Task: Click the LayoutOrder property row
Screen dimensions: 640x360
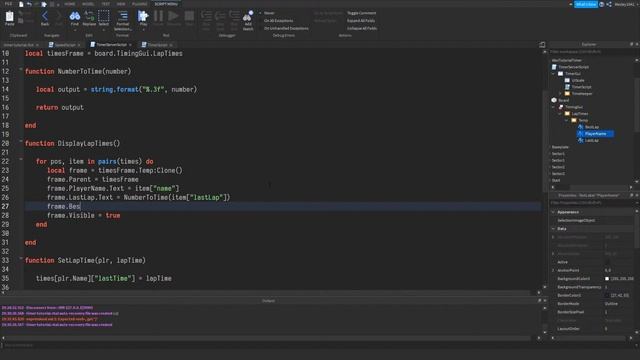Action: click(x=593, y=329)
